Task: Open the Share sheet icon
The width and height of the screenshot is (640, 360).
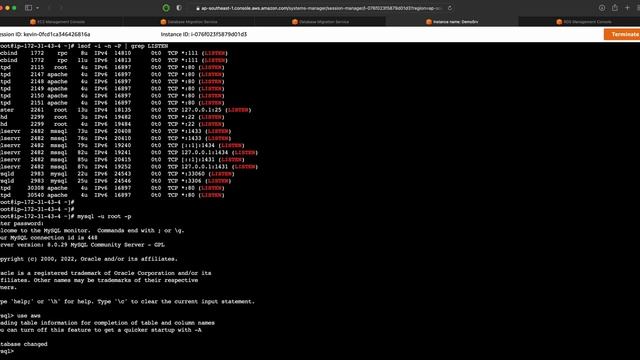Action: (615, 8)
